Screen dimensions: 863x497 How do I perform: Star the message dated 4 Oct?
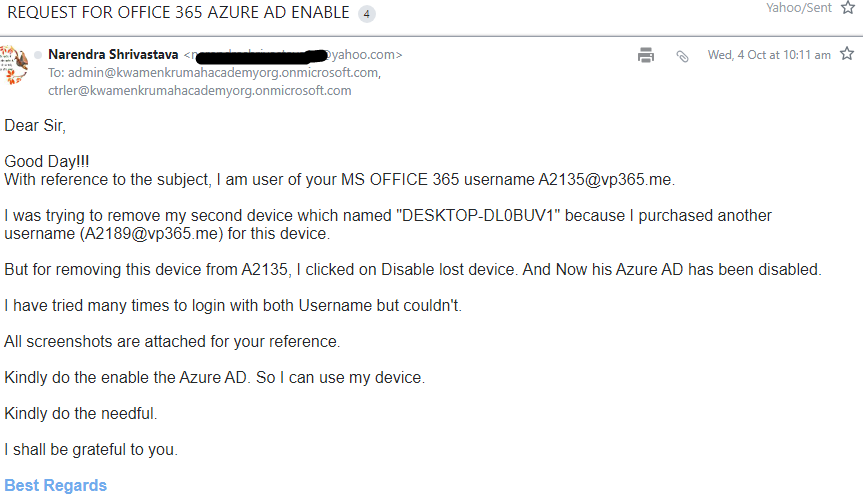[847, 54]
